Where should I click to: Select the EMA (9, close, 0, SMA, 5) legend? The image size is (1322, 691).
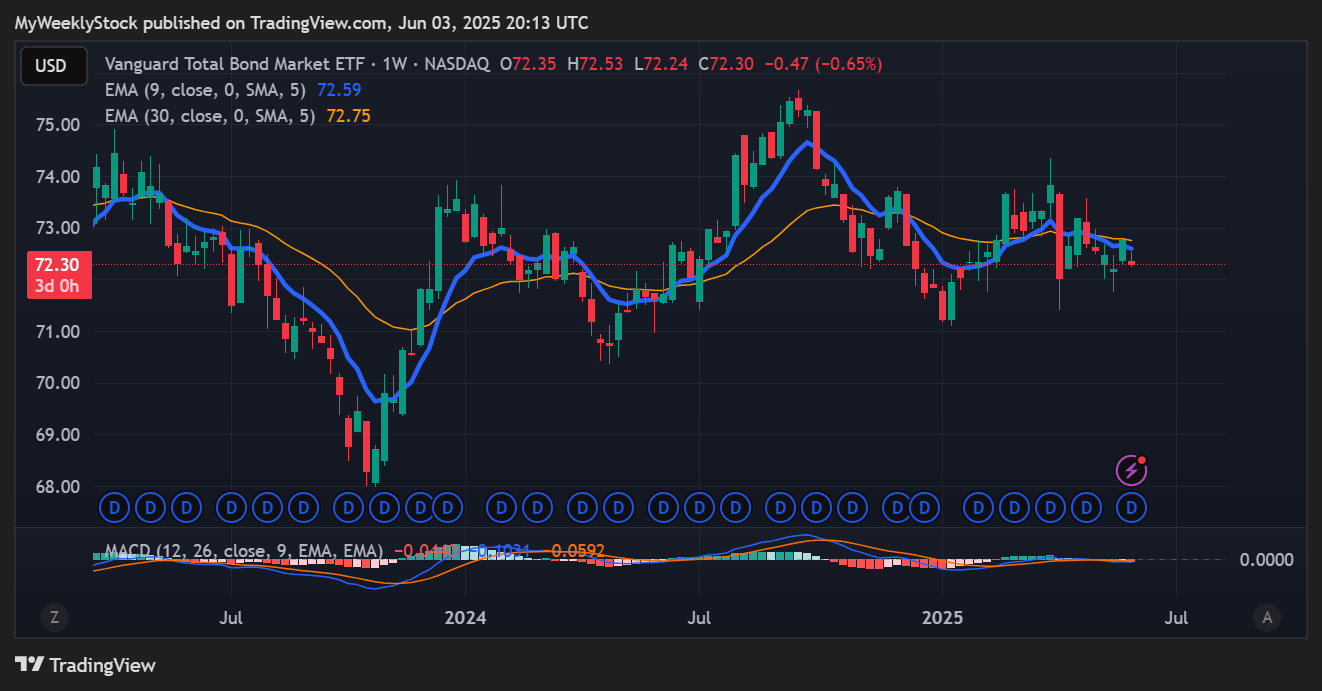[x=208, y=90]
